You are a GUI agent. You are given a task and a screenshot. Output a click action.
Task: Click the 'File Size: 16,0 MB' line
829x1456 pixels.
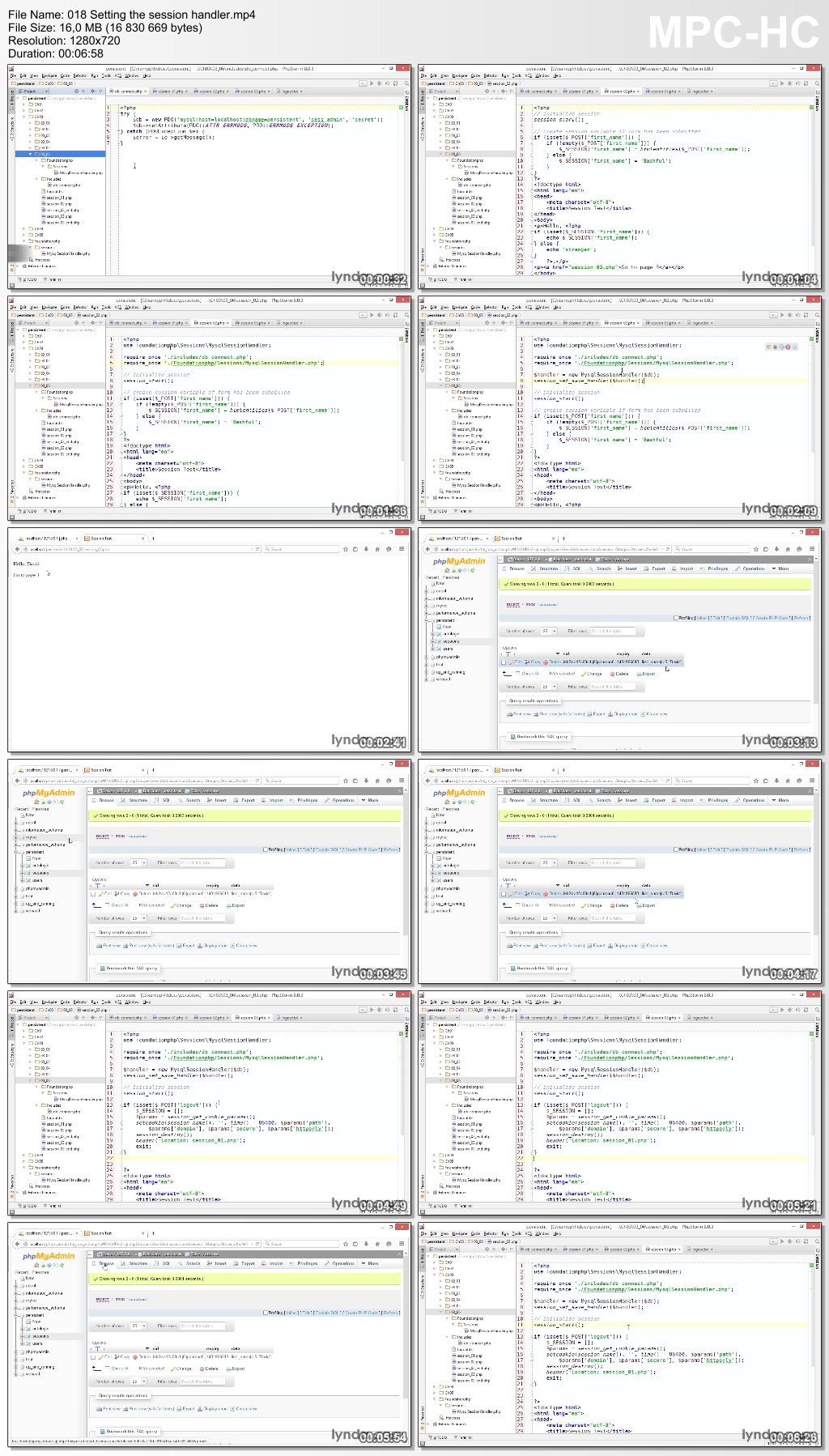coord(105,28)
